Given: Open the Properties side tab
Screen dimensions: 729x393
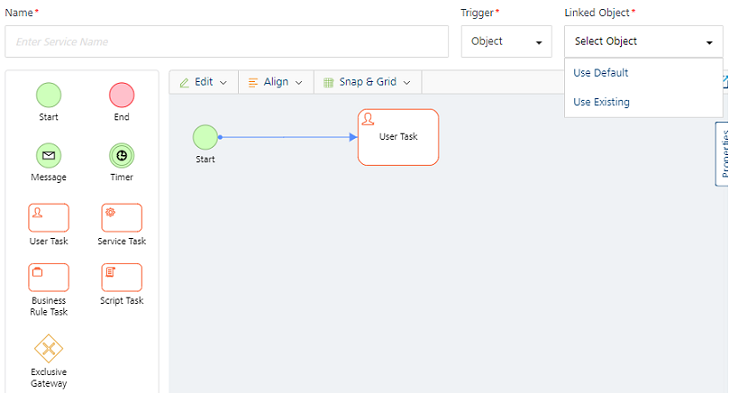Looking at the screenshot, I should coord(722,154).
